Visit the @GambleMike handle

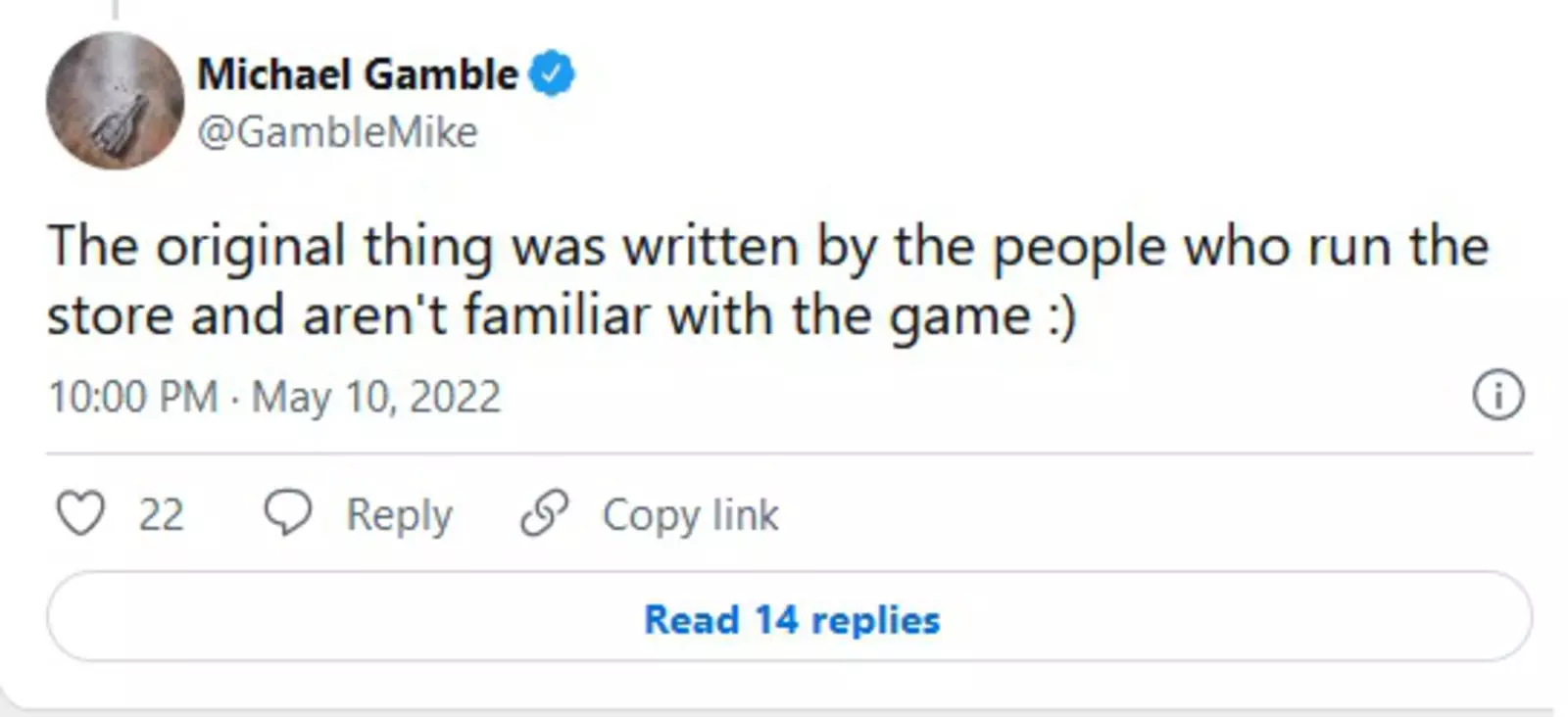[x=337, y=131]
